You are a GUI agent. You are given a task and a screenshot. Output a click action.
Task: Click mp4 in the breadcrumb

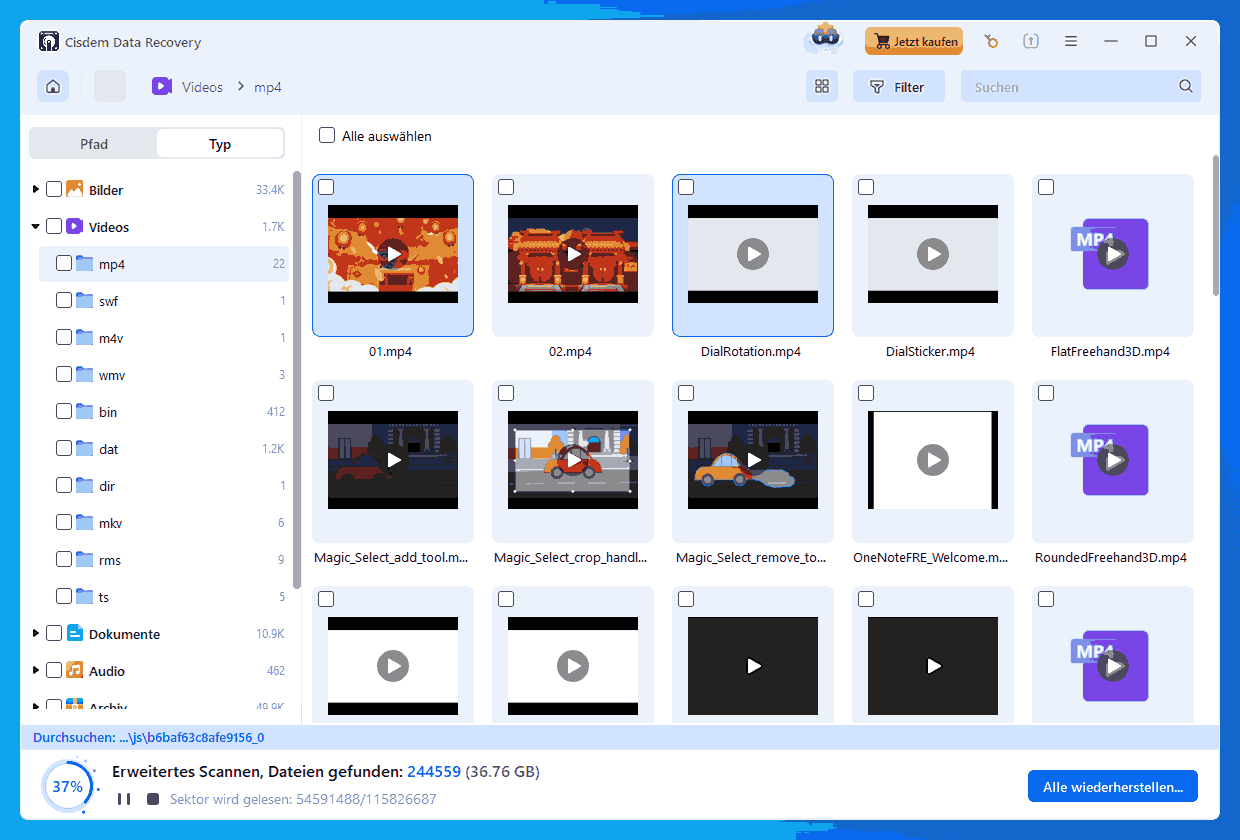click(x=268, y=87)
